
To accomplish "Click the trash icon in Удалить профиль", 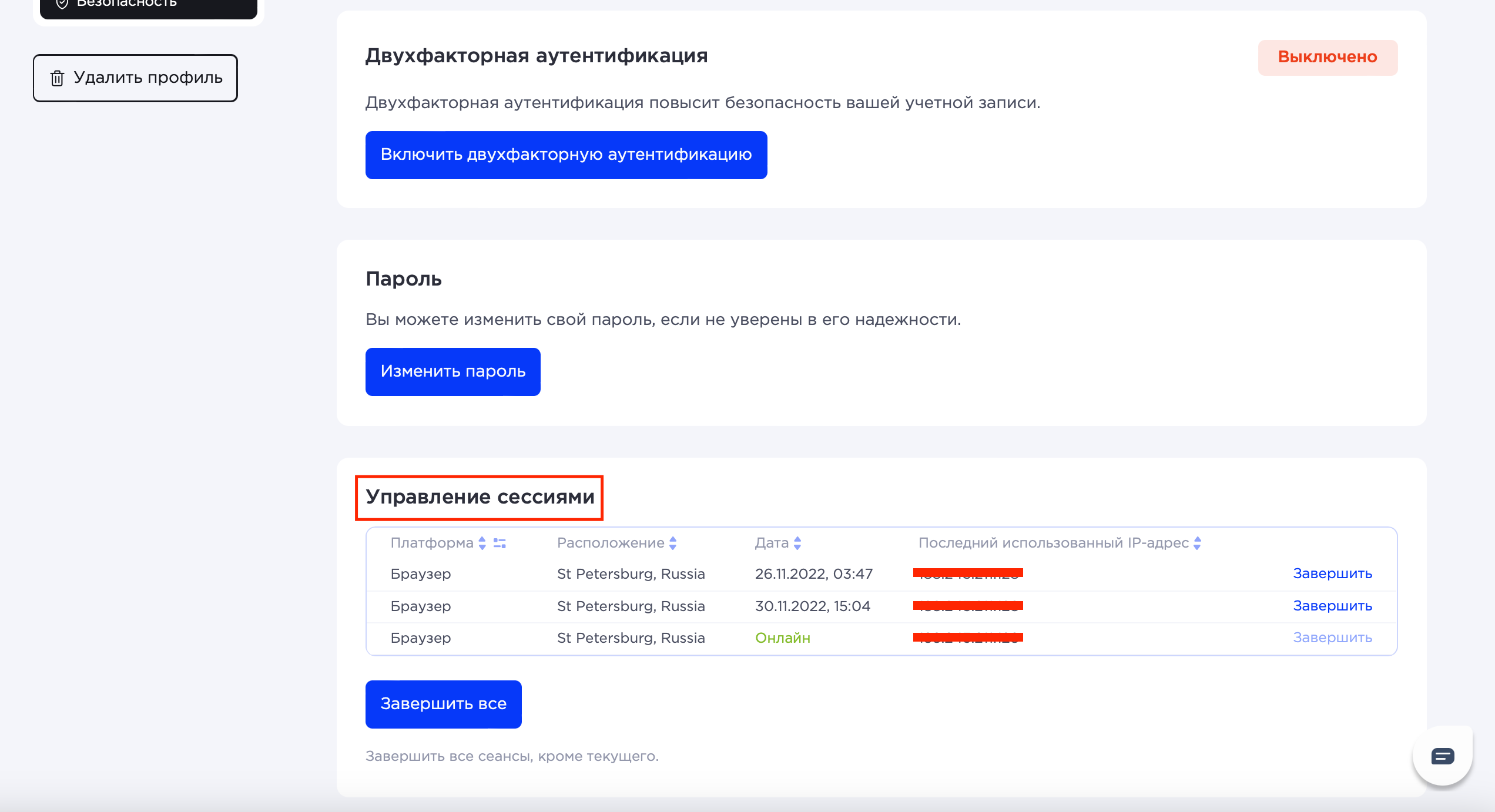I will pos(57,78).
